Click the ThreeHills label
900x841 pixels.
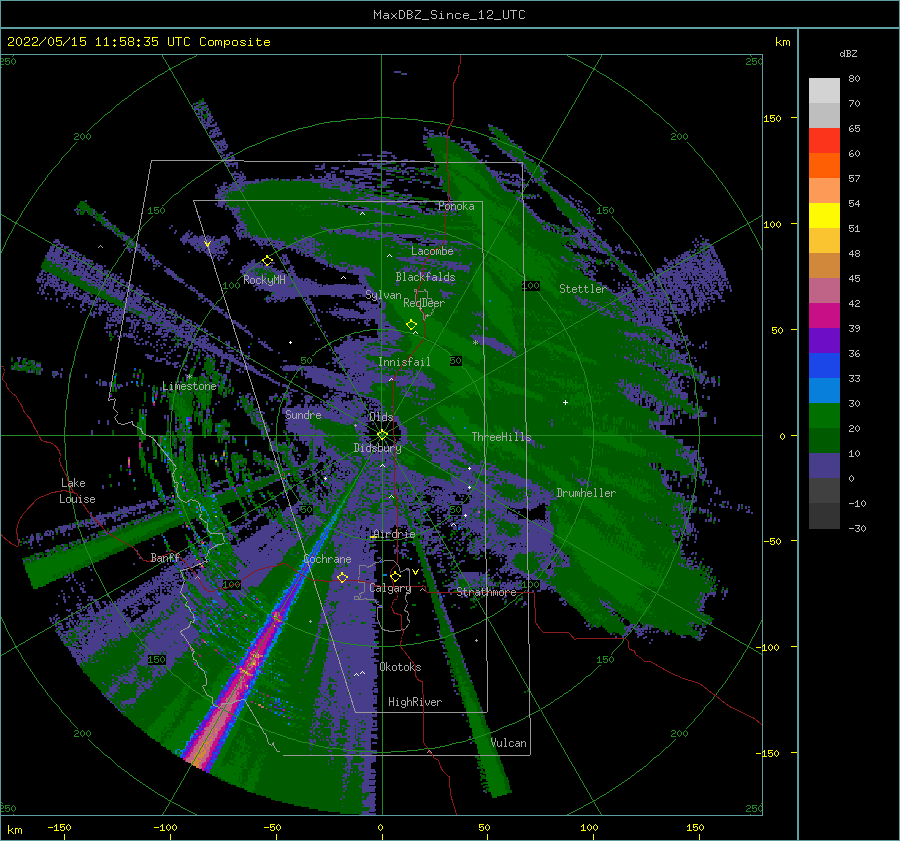[502, 437]
